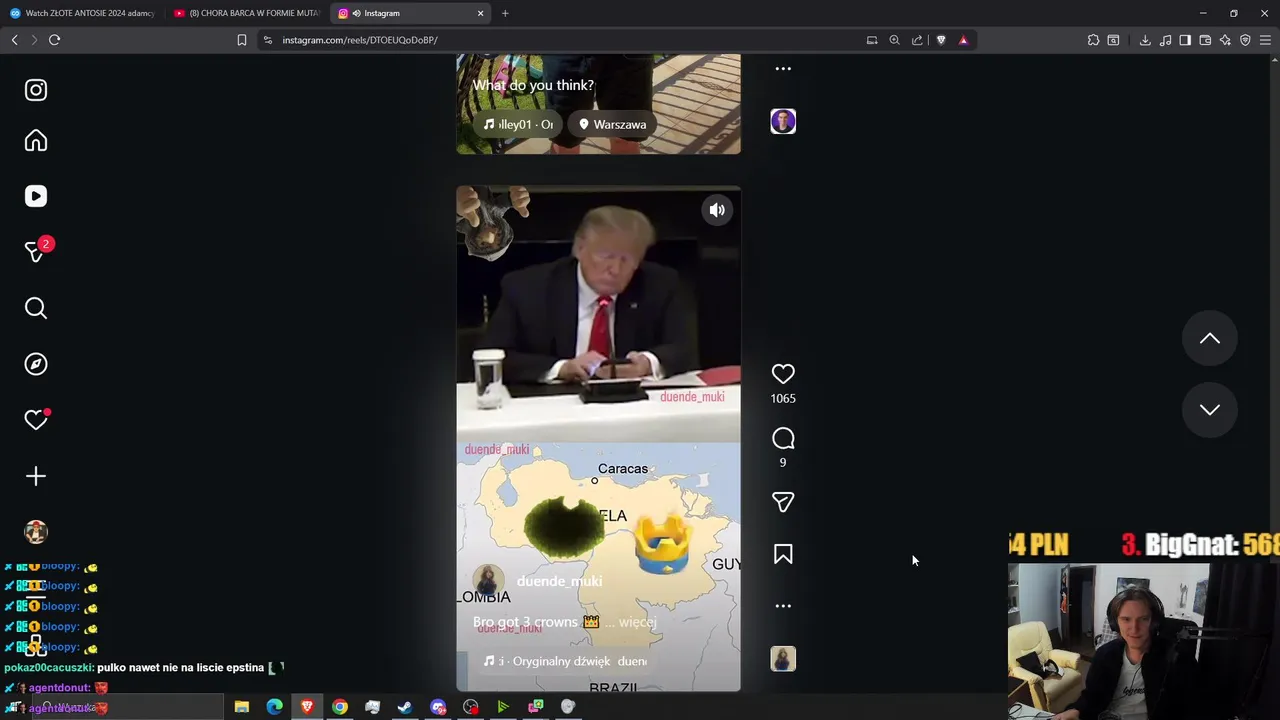Open Instagram search in sidebar

pos(36,308)
